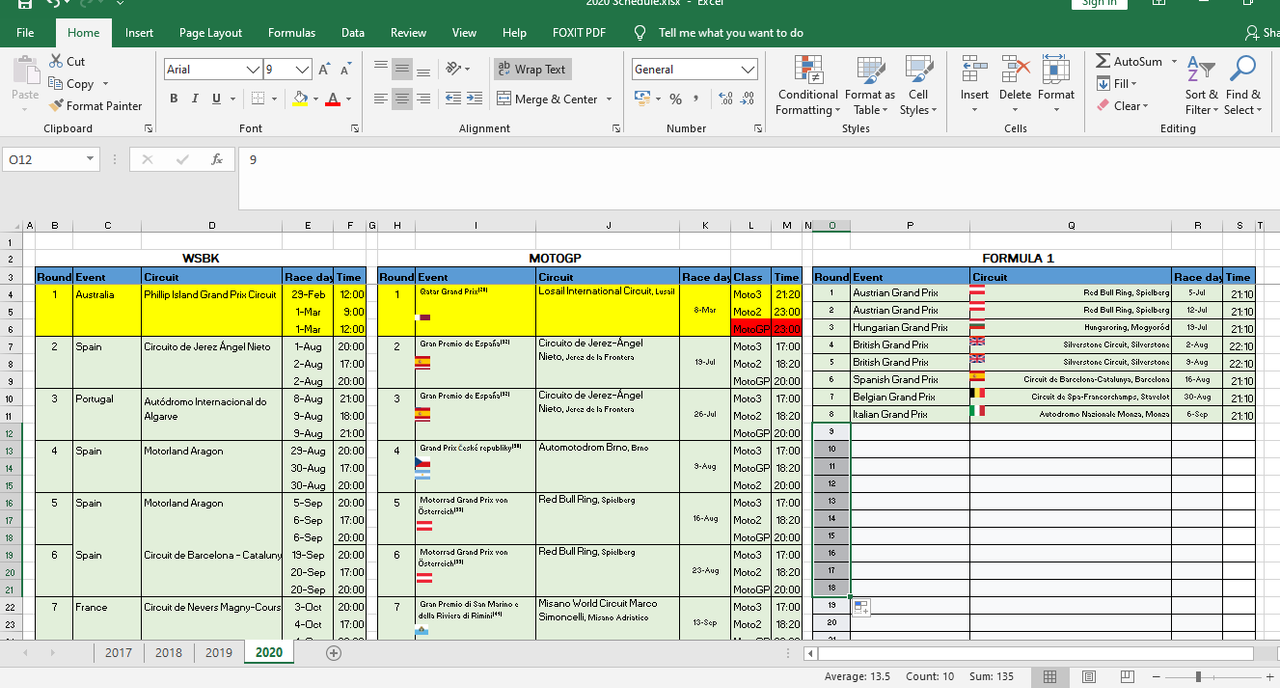
Task: Align text to the top
Action: (381, 69)
